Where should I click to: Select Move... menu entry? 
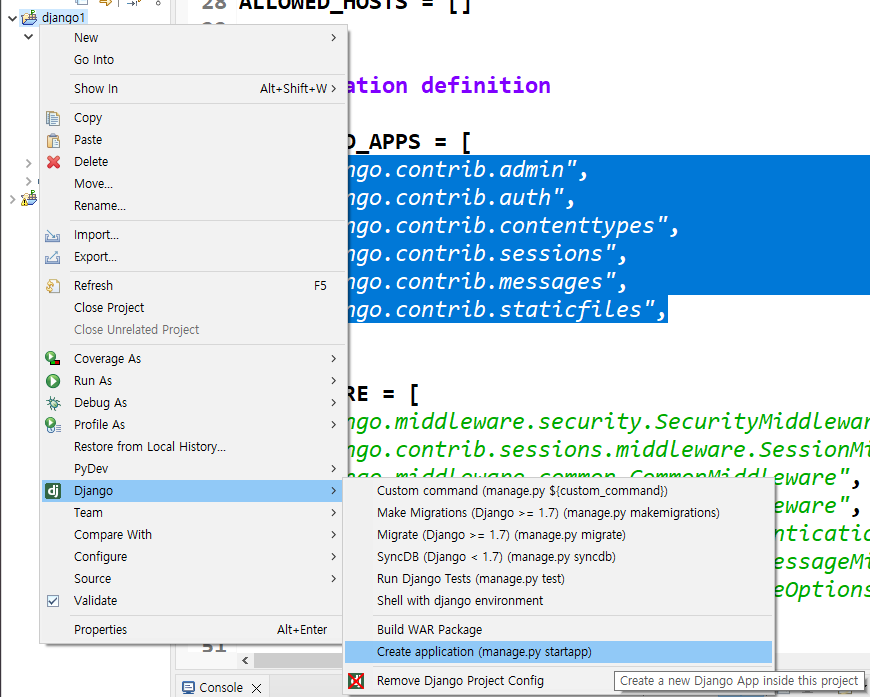[192, 184]
